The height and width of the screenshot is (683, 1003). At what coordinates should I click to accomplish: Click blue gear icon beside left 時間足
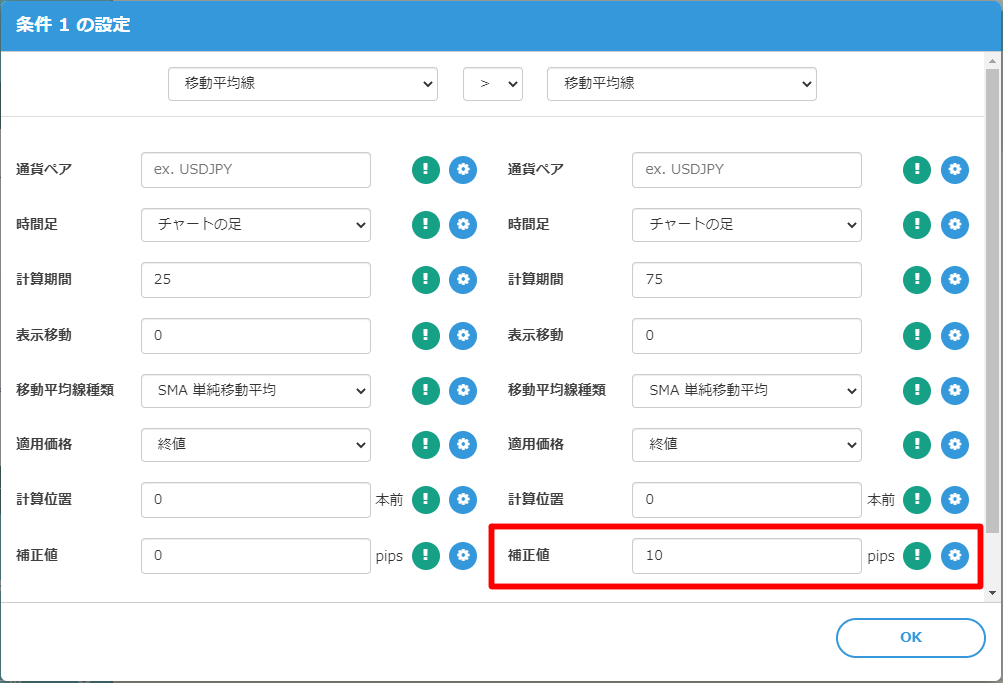pos(463,225)
